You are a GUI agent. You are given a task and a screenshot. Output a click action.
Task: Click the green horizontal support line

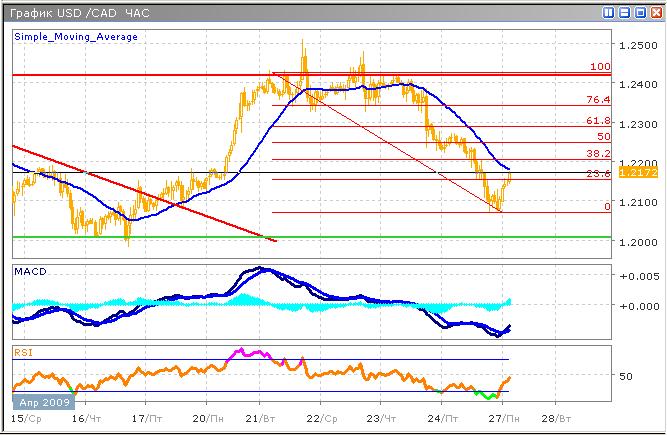tap(300, 237)
